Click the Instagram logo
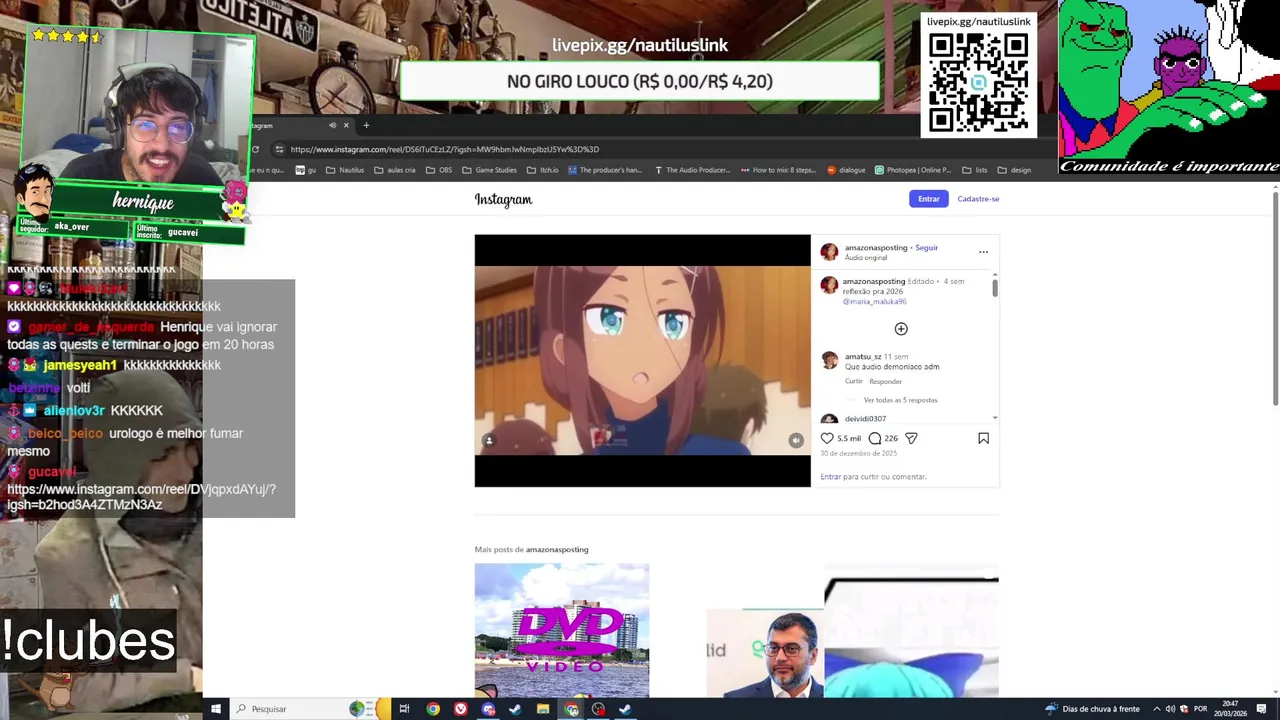 (x=503, y=200)
